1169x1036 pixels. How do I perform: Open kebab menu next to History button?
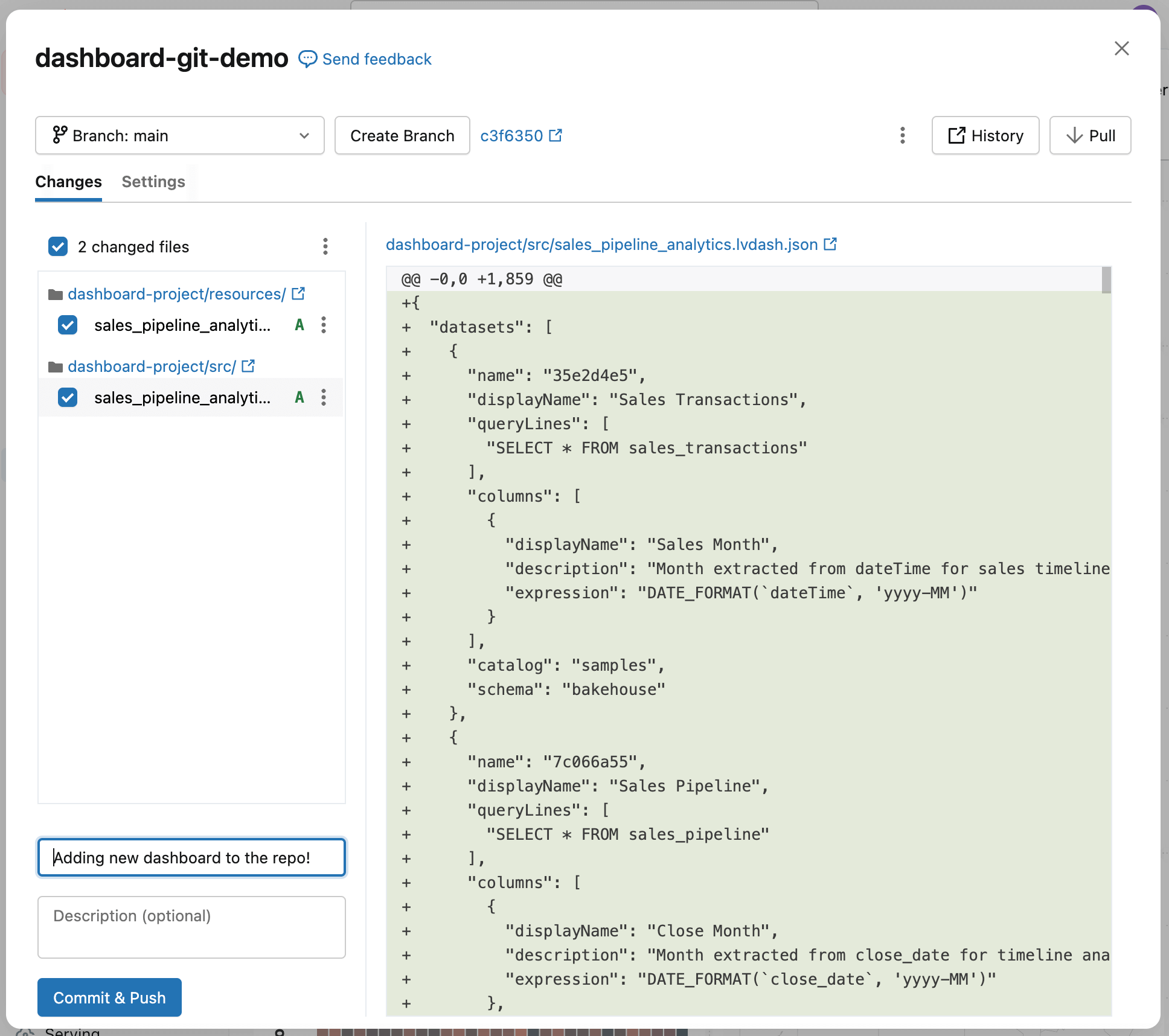point(902,135)
